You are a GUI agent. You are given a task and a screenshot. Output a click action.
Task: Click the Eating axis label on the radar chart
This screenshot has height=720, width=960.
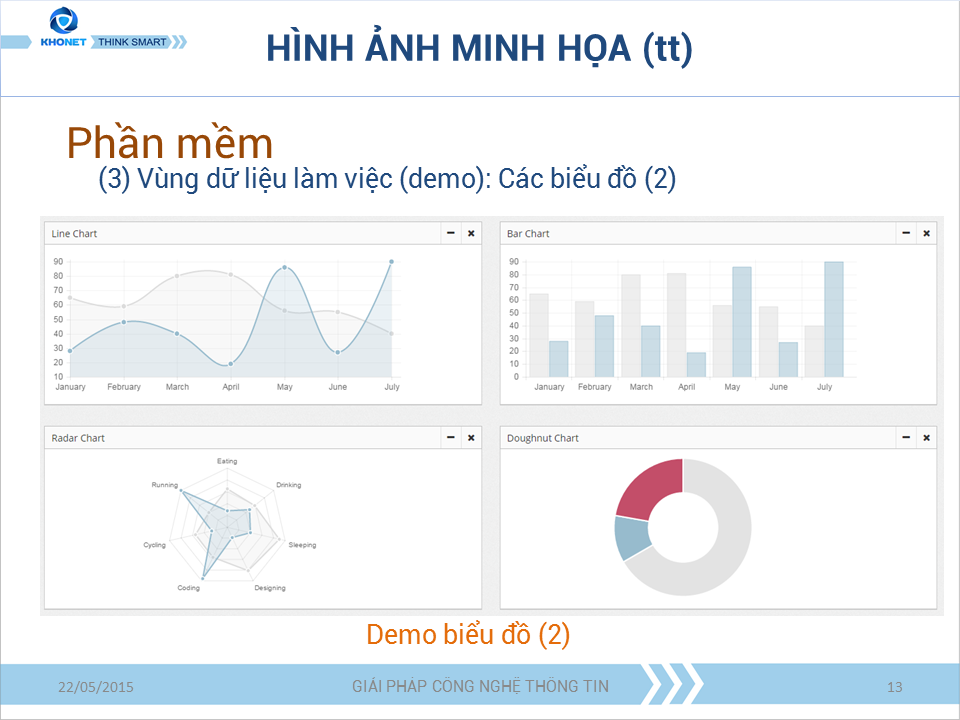227,461
